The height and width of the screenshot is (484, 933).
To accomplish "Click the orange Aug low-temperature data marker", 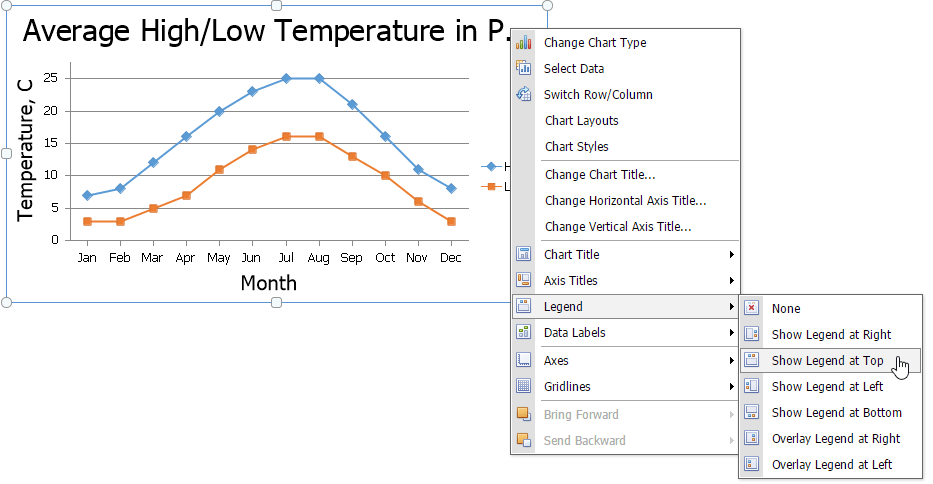I will [x=319, y=136].
